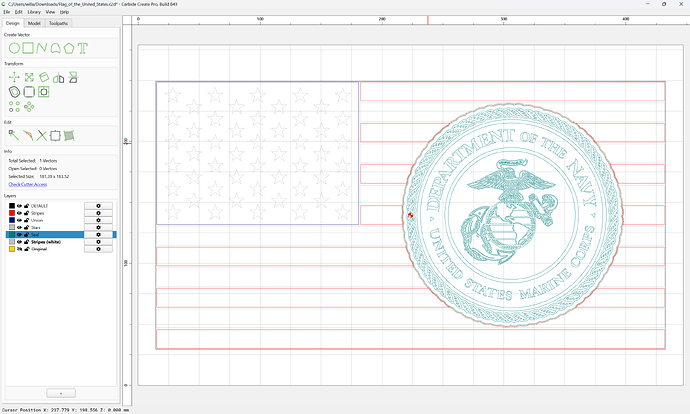Select the Stripes (white) layer name
This screenshot has width=690, height=414.
[x=46, y=242]
